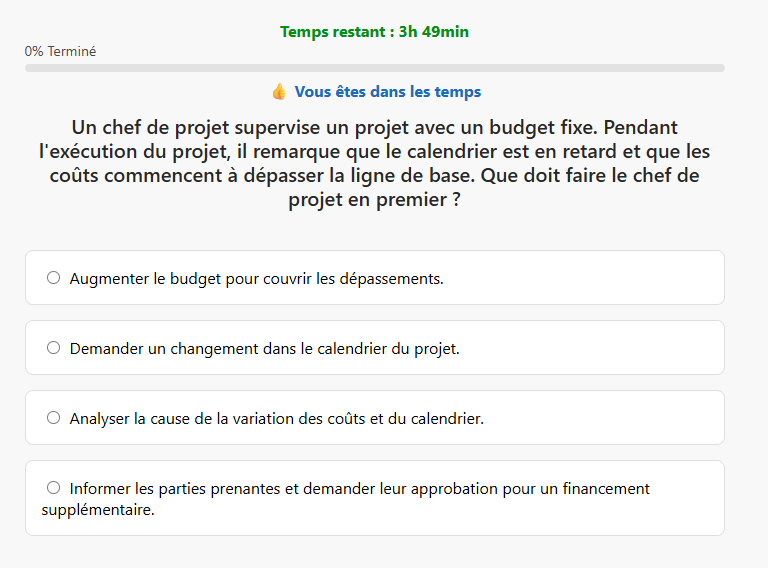768x568 pixels.
Task: Click the thumbs-up emoji icon
Action: click(x=279, y=92)
